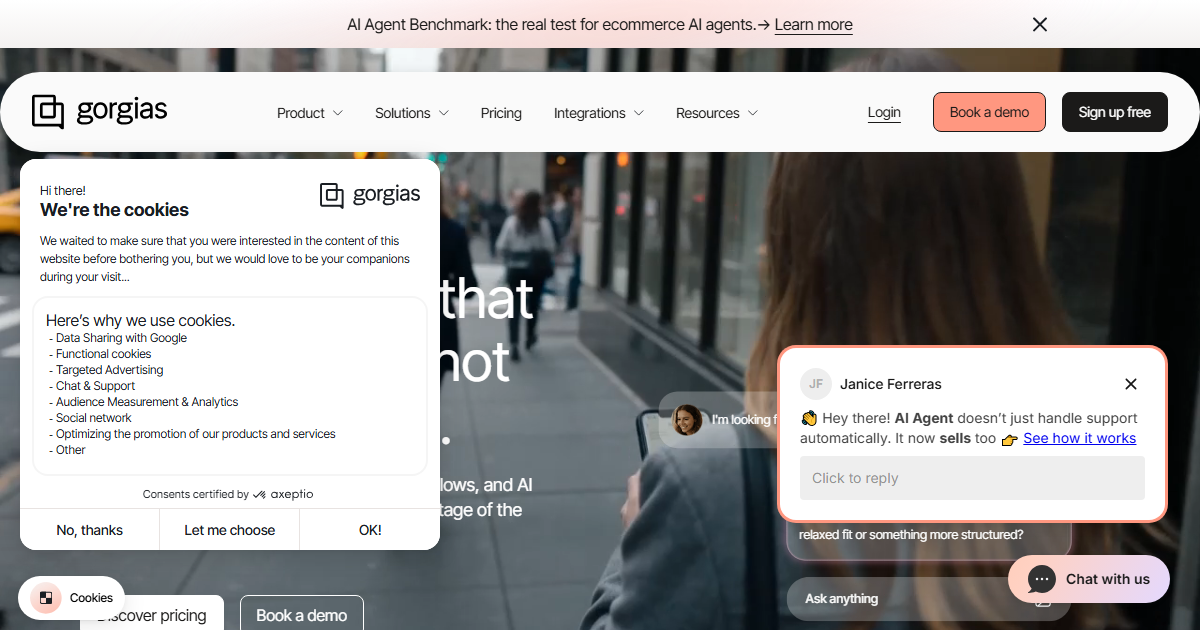Expand the Solutions menu
The image size is (1200, 630).
tap(412, 113)
